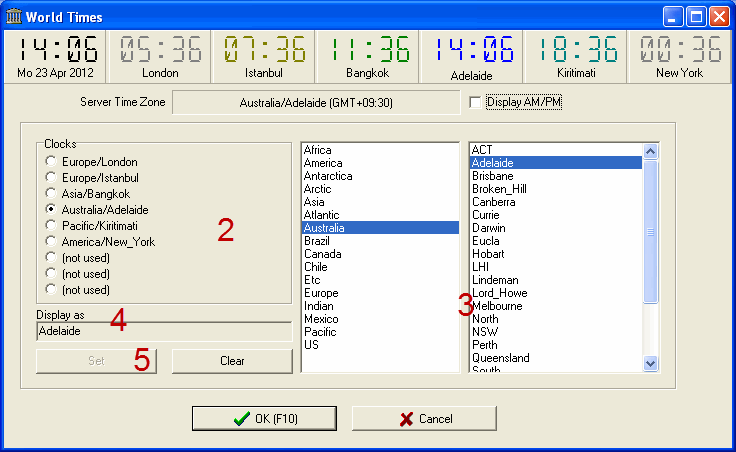Select the Europe/London clock radio button

51,161
